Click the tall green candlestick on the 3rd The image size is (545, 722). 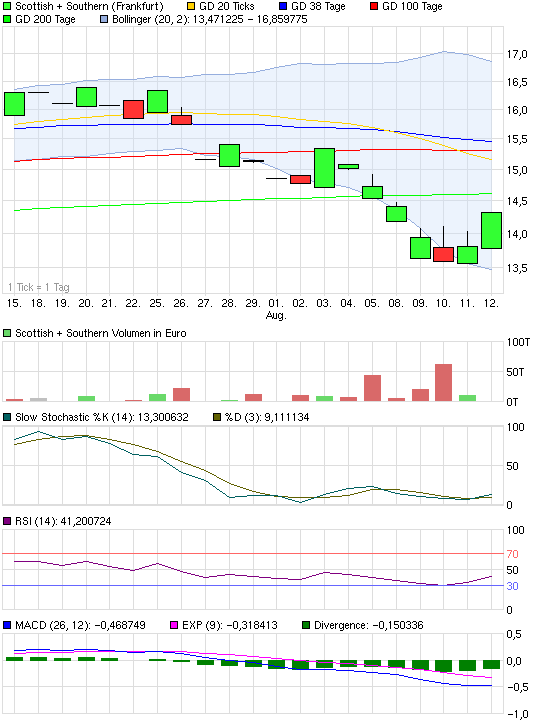[324, 168]
